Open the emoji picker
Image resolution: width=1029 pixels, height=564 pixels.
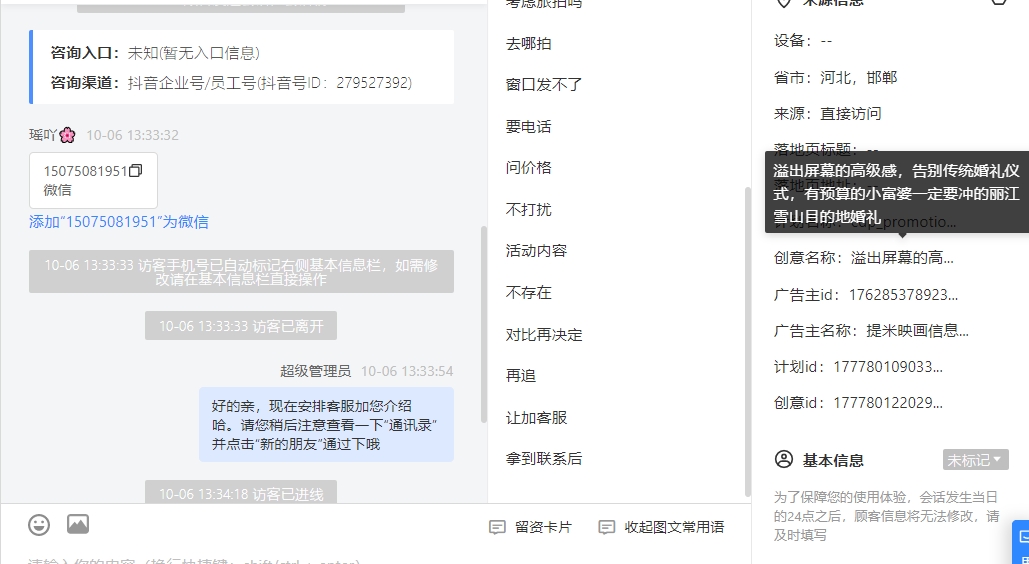point(39,525)
